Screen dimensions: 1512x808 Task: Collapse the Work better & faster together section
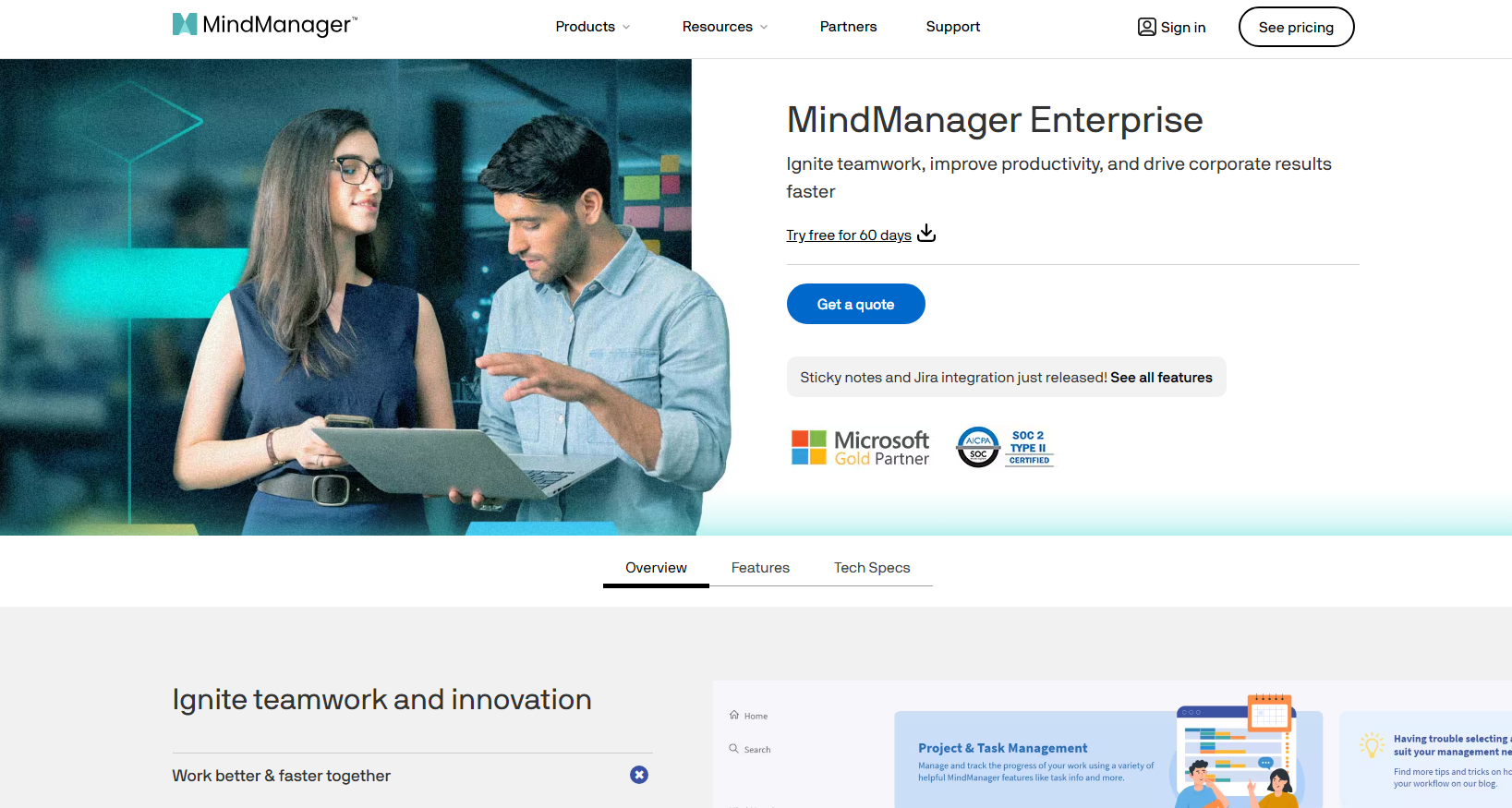(639, 775)
